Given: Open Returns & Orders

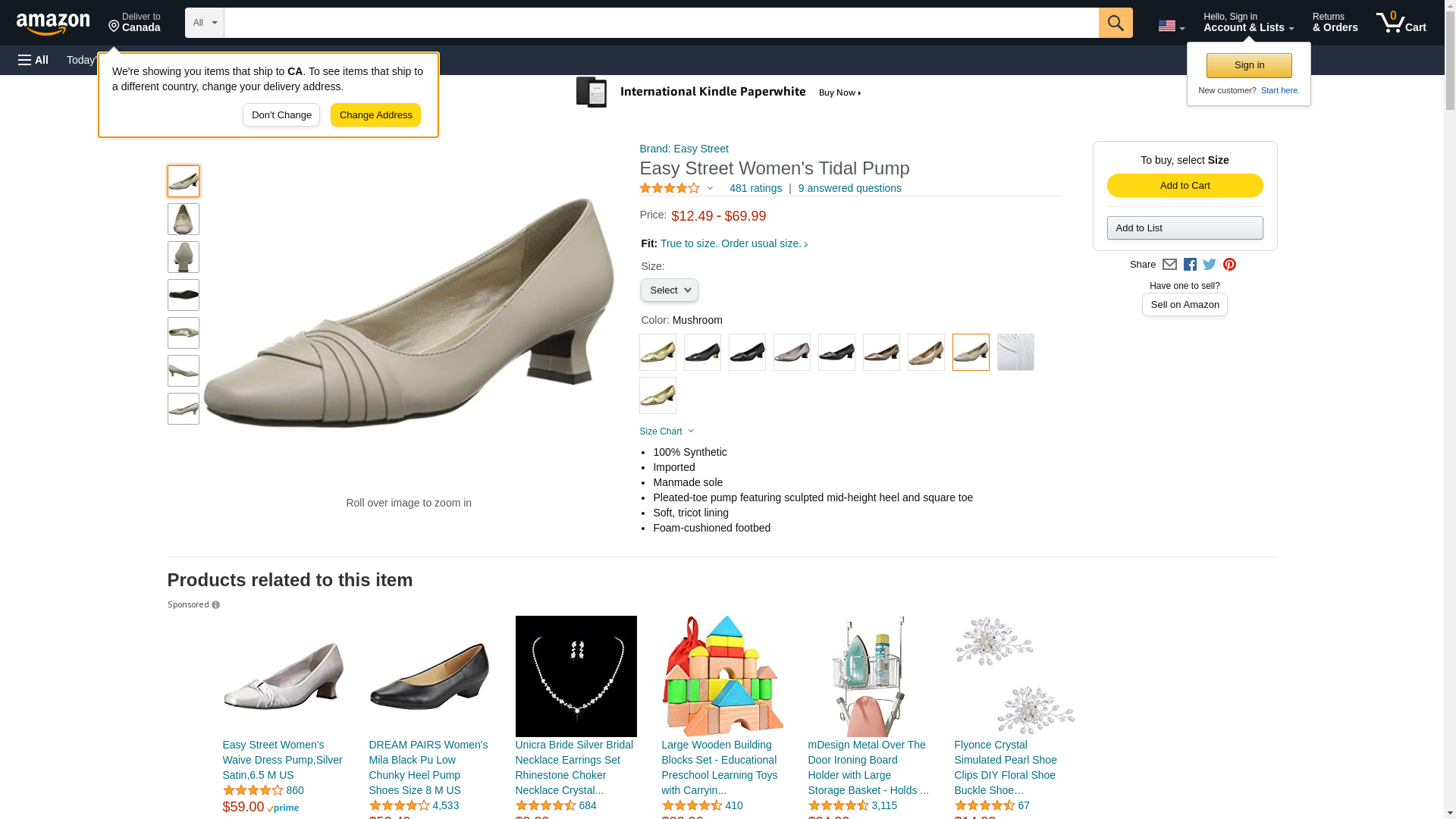Looking at the screenshot, I should click(1335, 23).
